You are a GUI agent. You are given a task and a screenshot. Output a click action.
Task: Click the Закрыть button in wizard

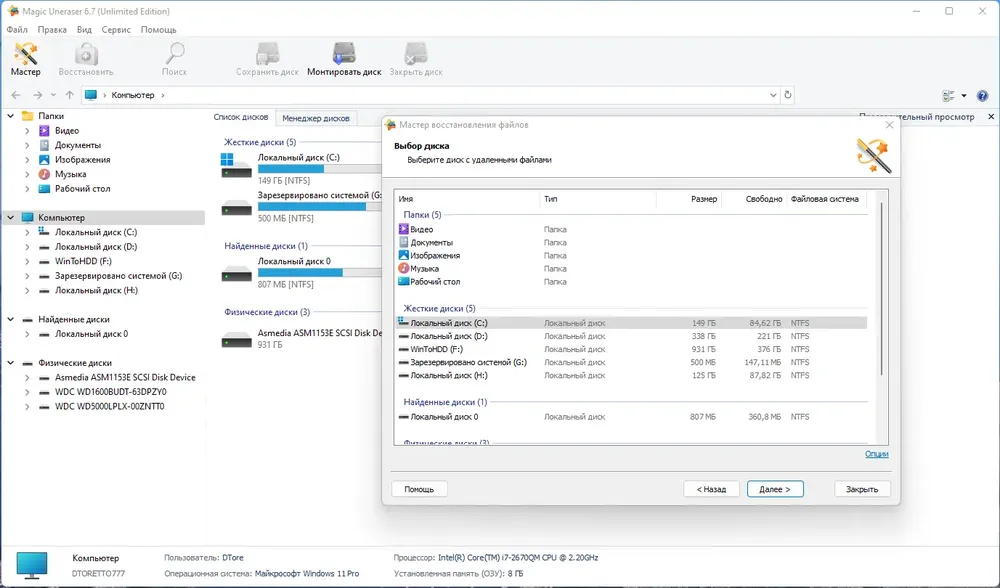pos(862,489)
